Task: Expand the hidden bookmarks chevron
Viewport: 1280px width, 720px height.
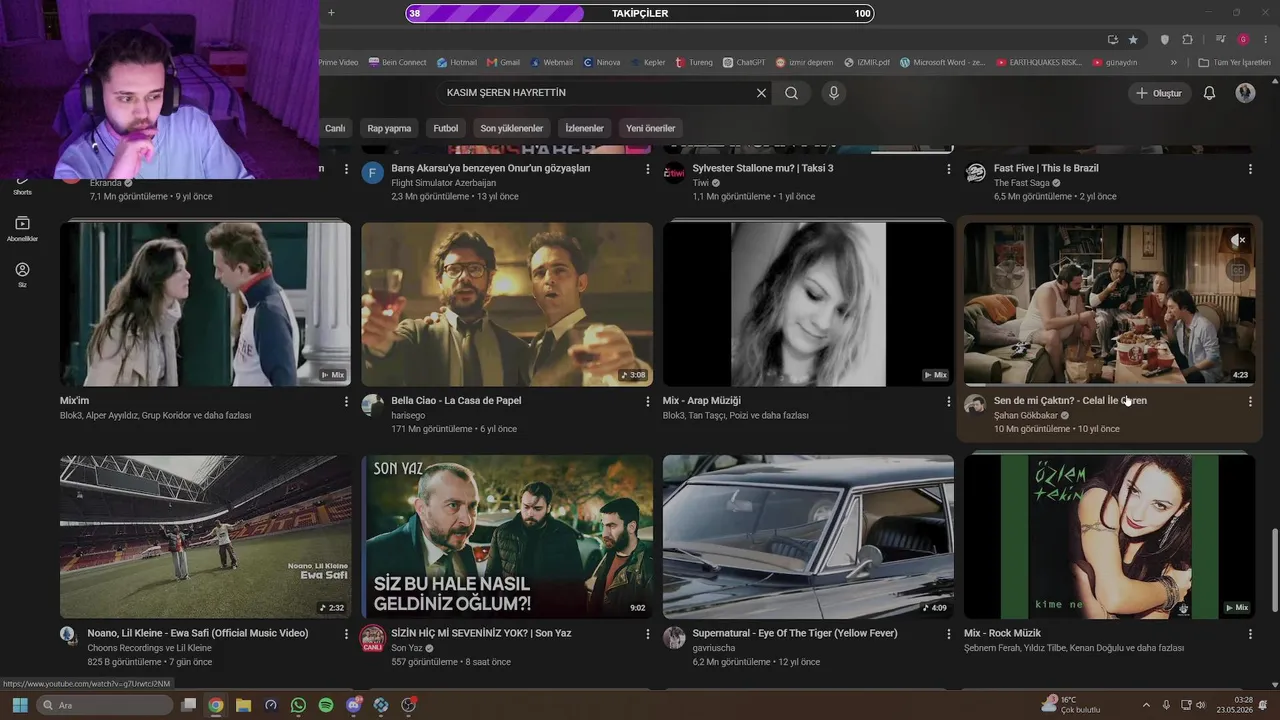Action: pos(1174,62)
